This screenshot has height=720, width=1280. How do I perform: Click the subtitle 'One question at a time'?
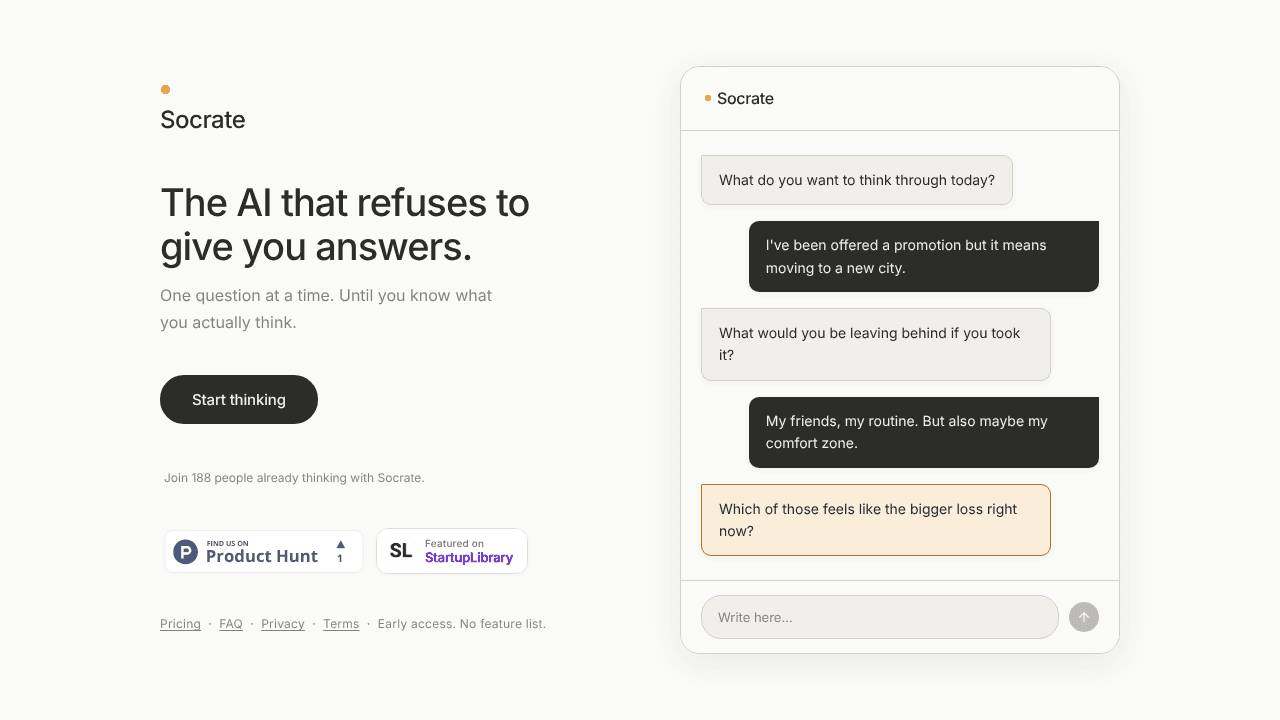point(326,309)
